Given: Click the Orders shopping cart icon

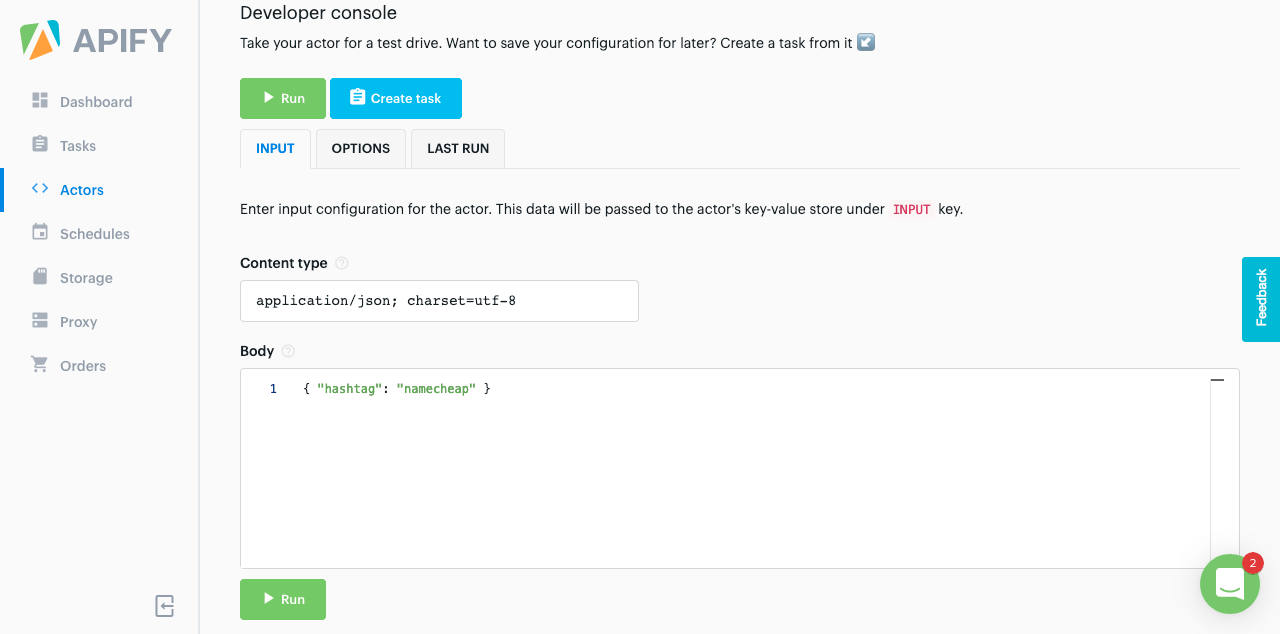Looking at the screenshot, I should [40, 365].
